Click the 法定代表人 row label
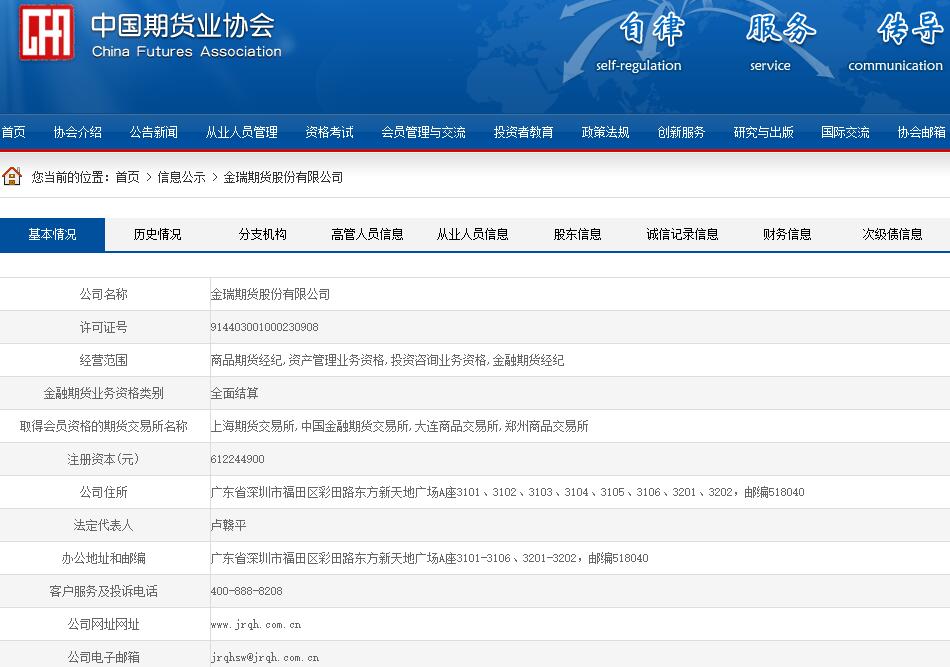Viewport: 950px width, 667px height. pos(104,525)
